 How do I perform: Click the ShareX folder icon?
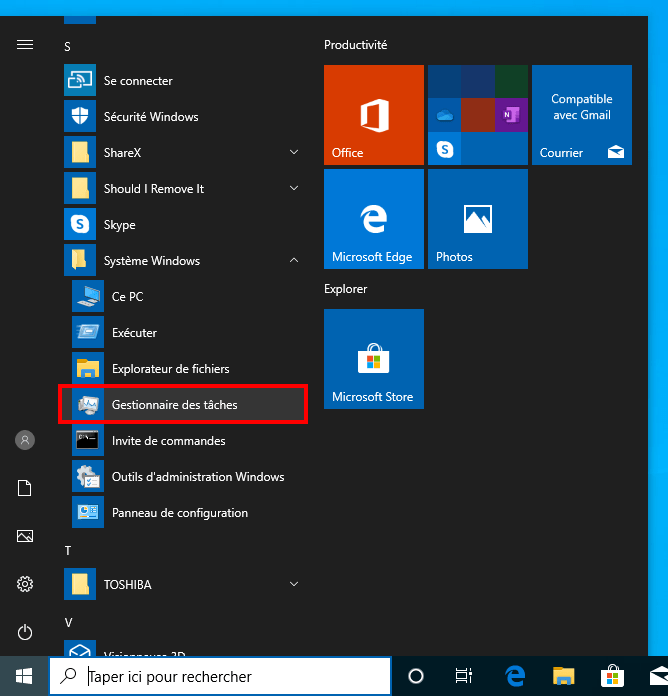pyautogui.click(x=80, y=152)
